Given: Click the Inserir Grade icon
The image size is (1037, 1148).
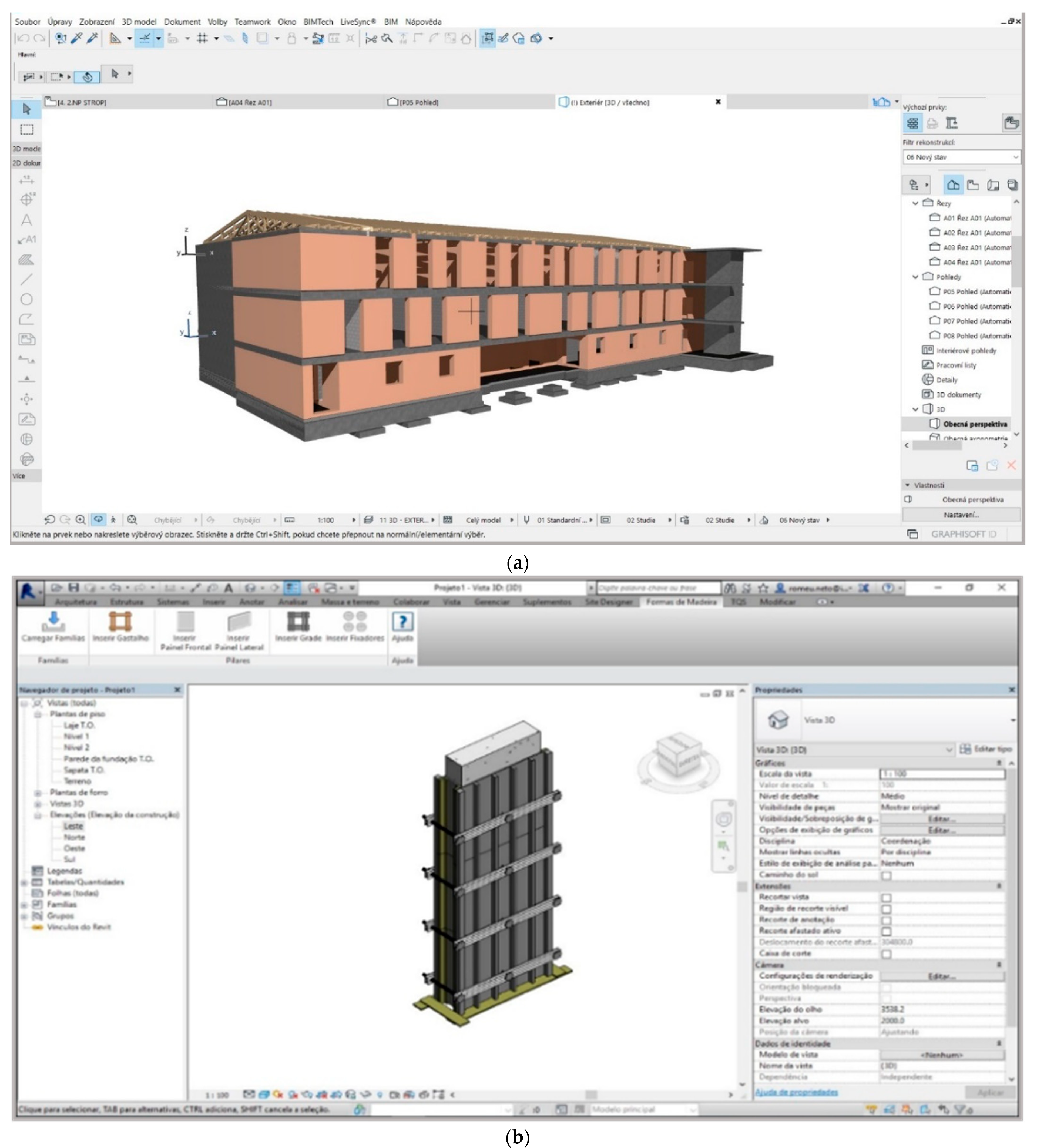Looking at the screenshot, I should click(298, 622).
